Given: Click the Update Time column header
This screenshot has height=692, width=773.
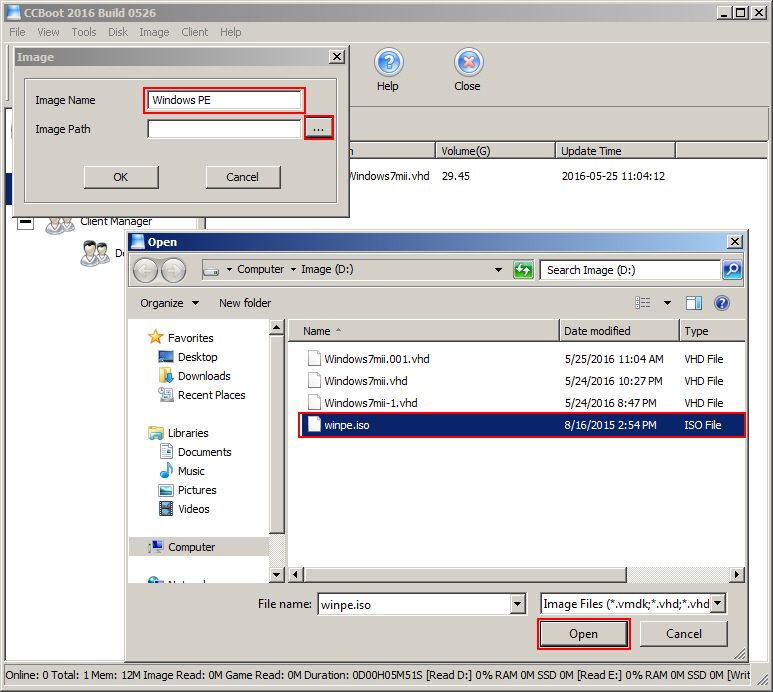Looking at the screenshot, I should 615,151.
